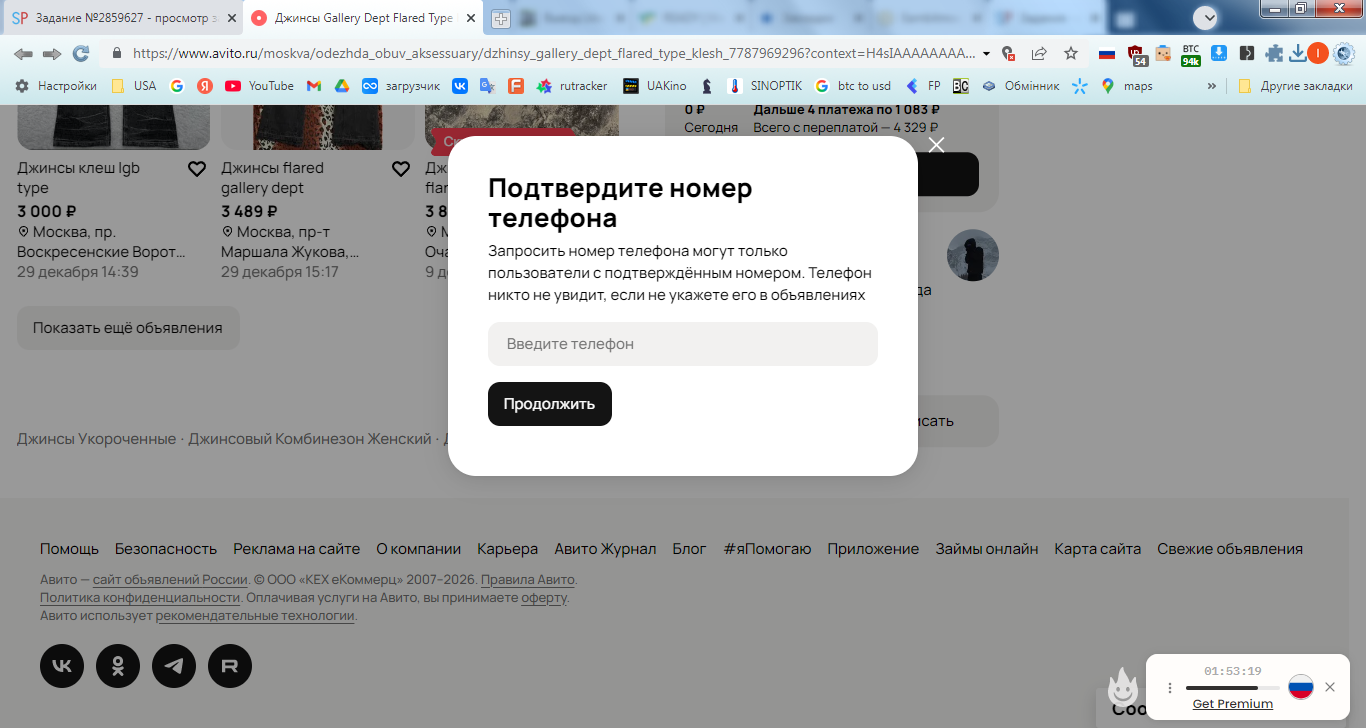The image size is (1366, 728).
Task: Close the 'Задание №2859627' tab
Action: point(231,18)
